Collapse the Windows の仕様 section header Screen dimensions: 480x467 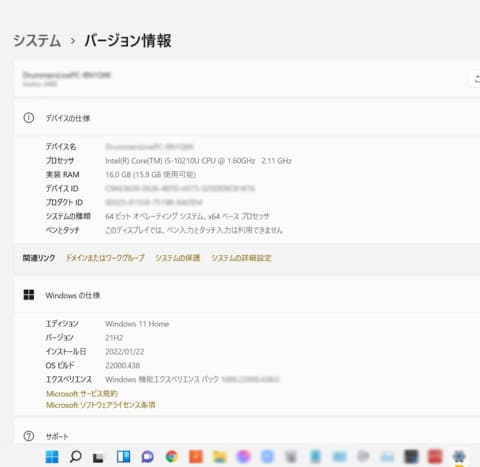click(x=247, y=295)
